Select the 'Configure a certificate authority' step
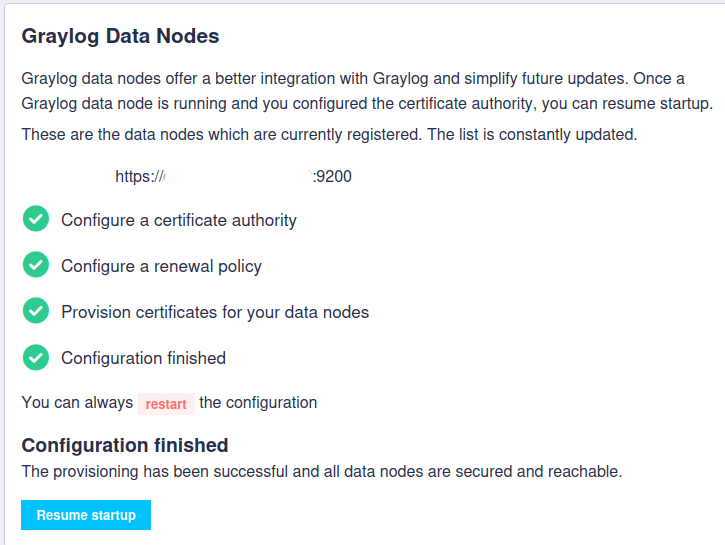 [179, 220]
